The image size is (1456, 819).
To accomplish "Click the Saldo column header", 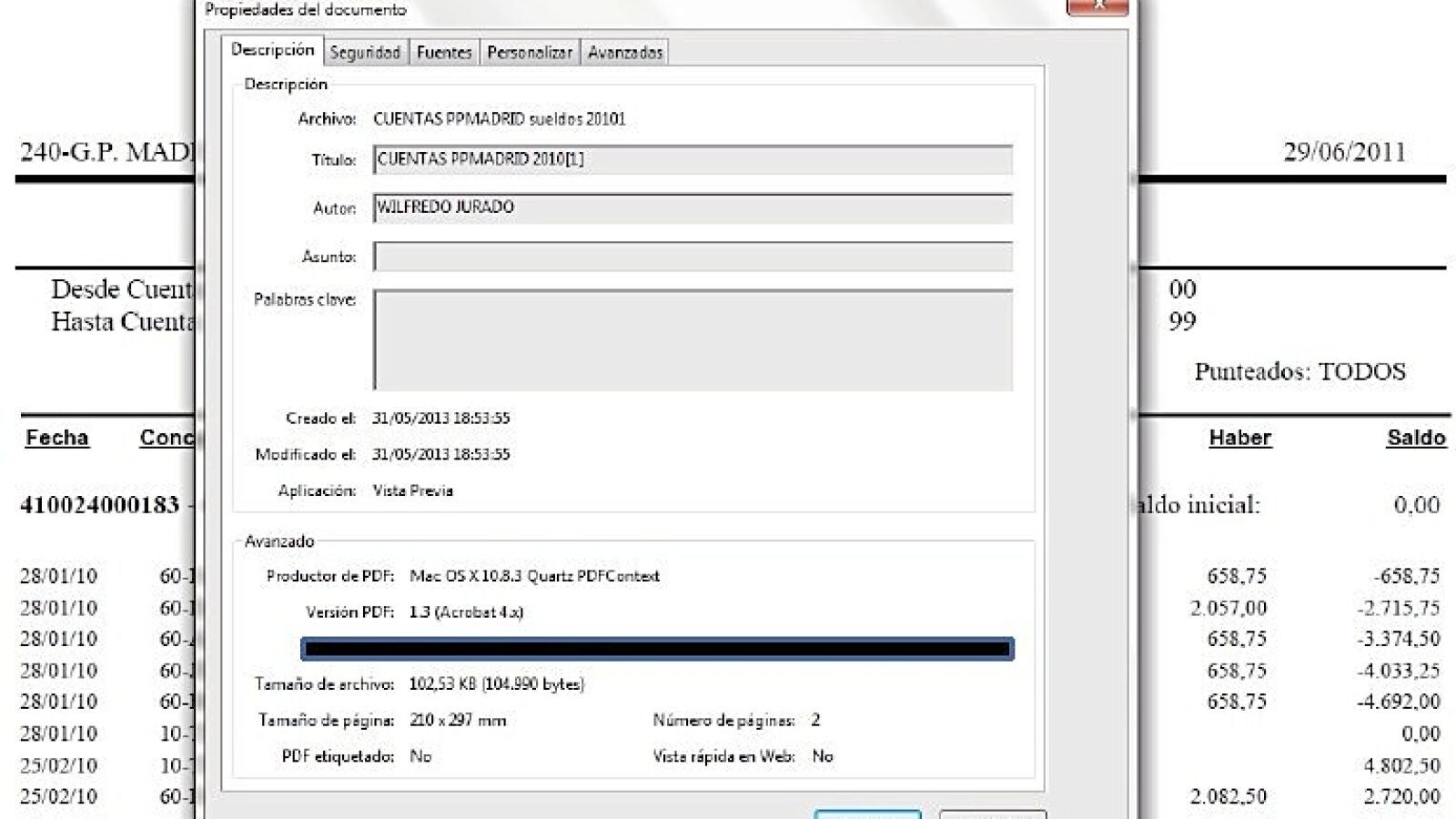I will pos(1415,438).
